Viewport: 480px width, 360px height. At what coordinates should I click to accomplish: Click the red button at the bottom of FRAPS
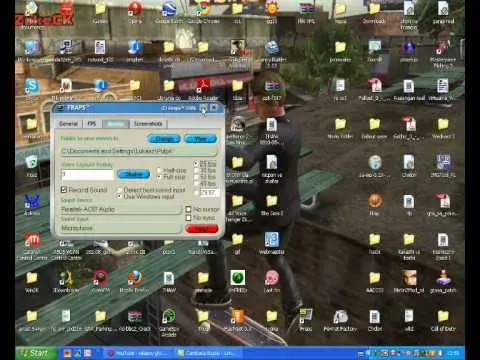202,229
